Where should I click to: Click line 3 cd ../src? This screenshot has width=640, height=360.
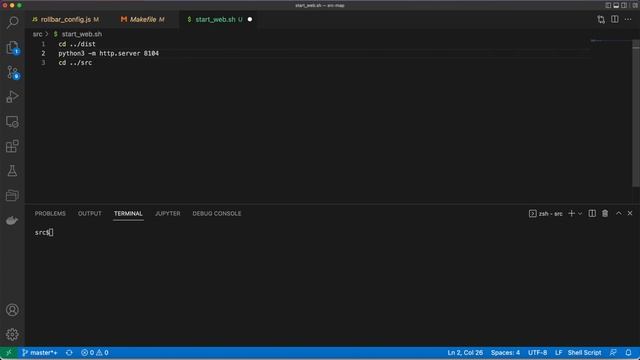coord(75,63)
